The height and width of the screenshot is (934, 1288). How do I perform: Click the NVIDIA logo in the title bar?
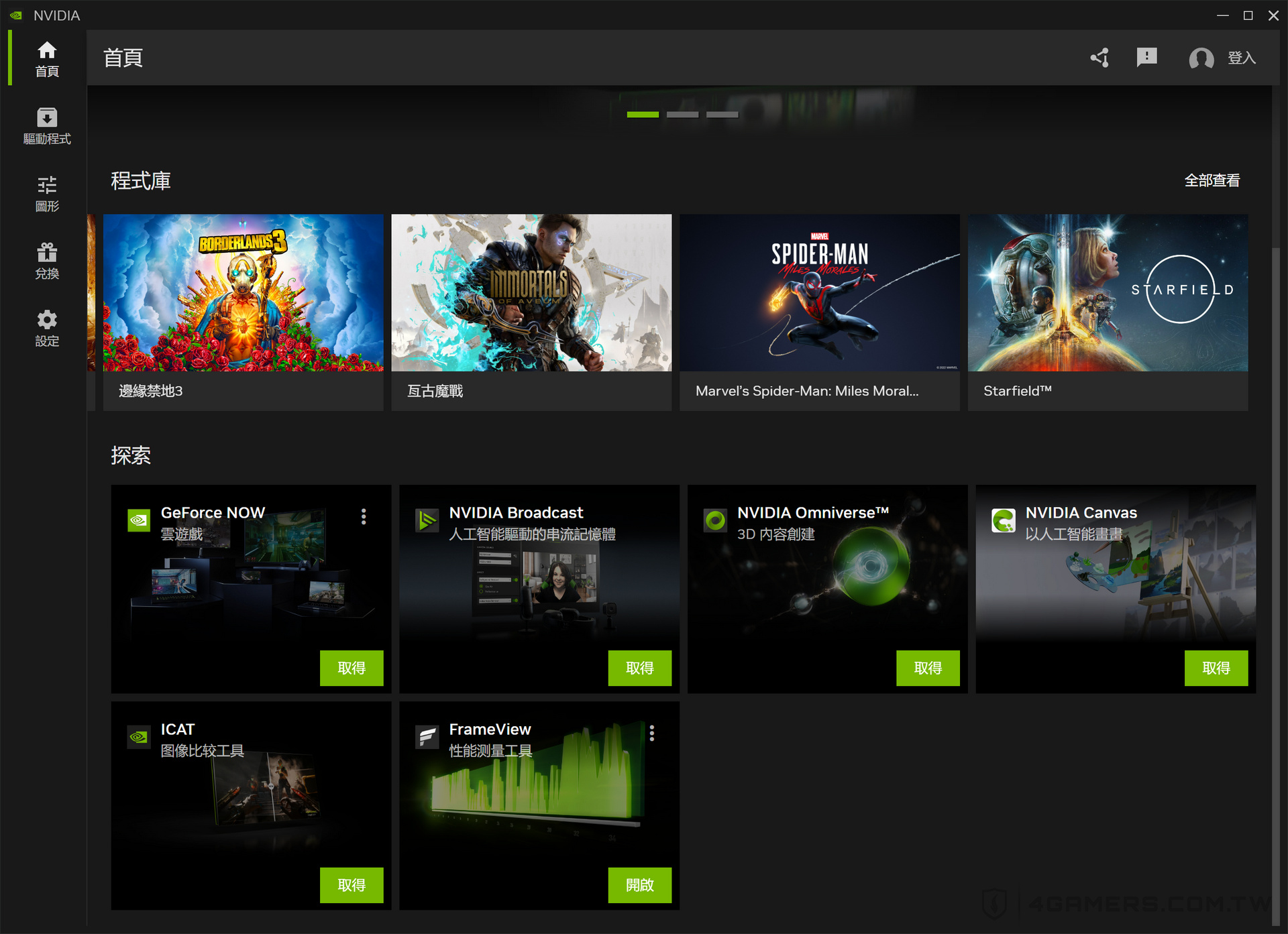(16, 15)
